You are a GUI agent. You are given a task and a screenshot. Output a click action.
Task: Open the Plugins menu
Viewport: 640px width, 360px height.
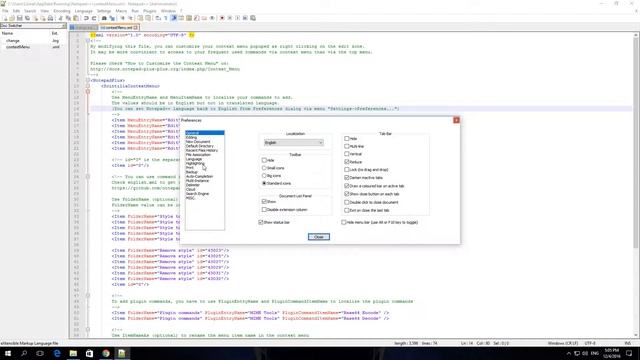149,11
